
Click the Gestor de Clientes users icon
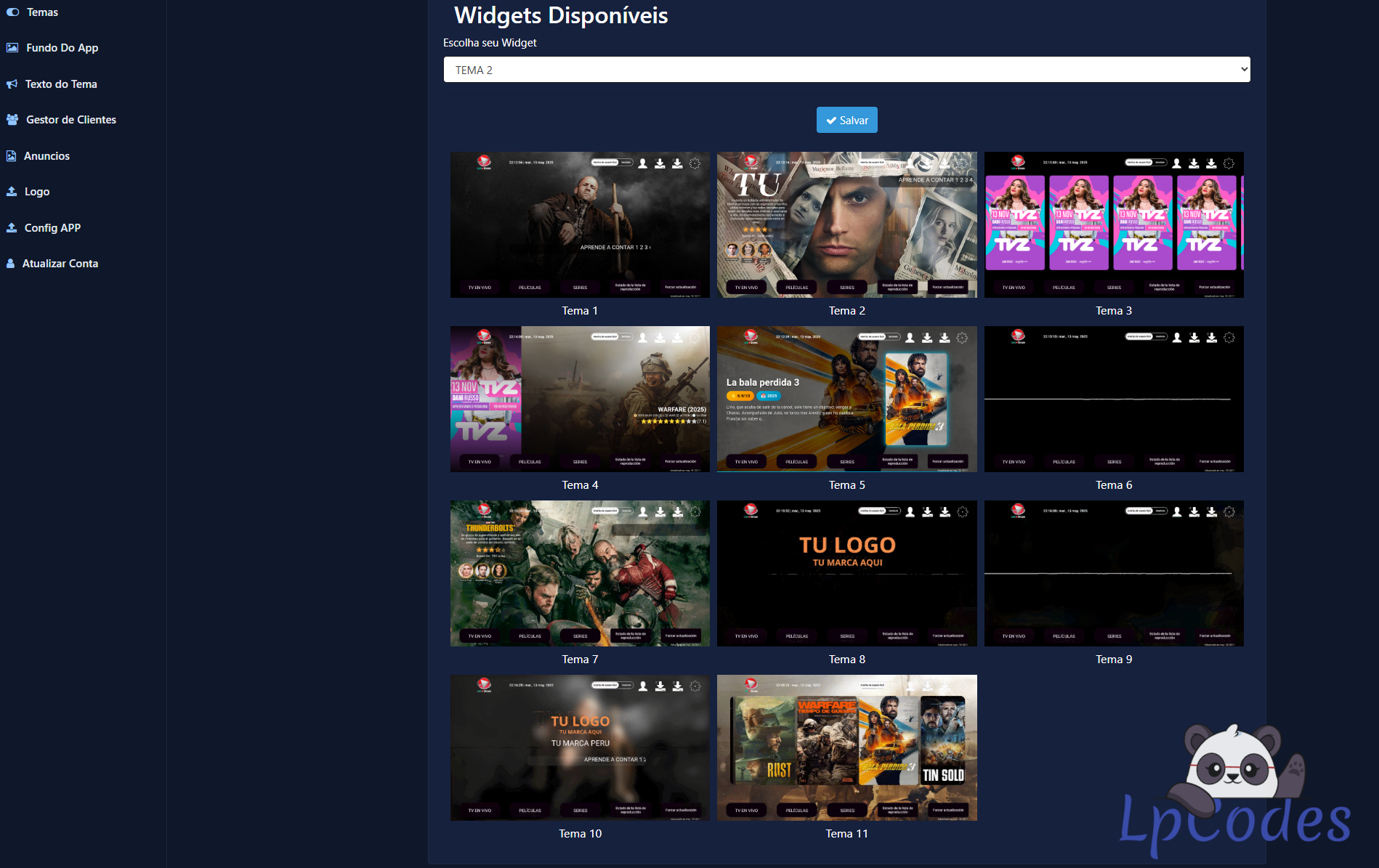coord(12,120)
